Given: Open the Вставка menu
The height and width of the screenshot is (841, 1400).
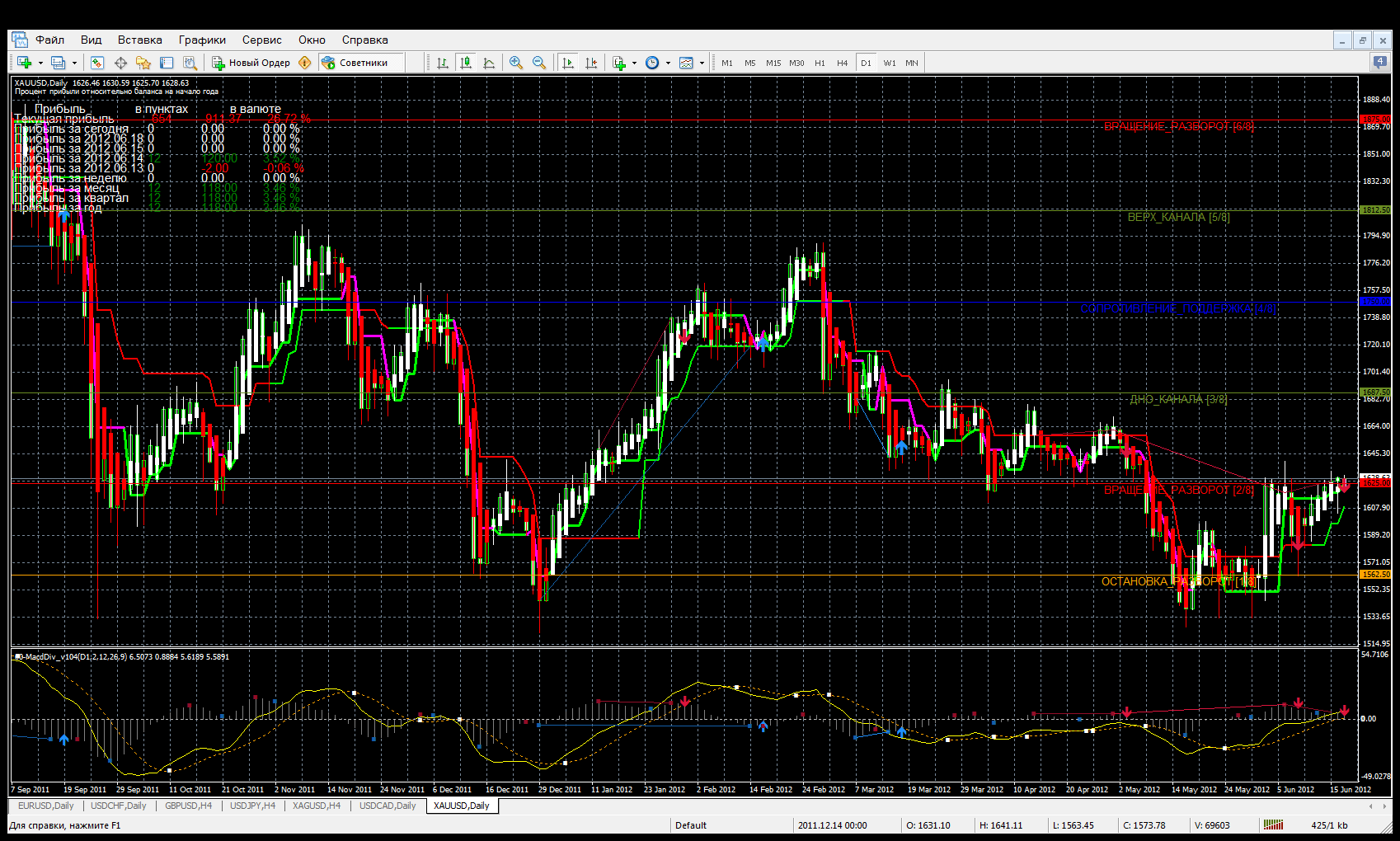Looking at the screenshot, I should click(139, 40).
